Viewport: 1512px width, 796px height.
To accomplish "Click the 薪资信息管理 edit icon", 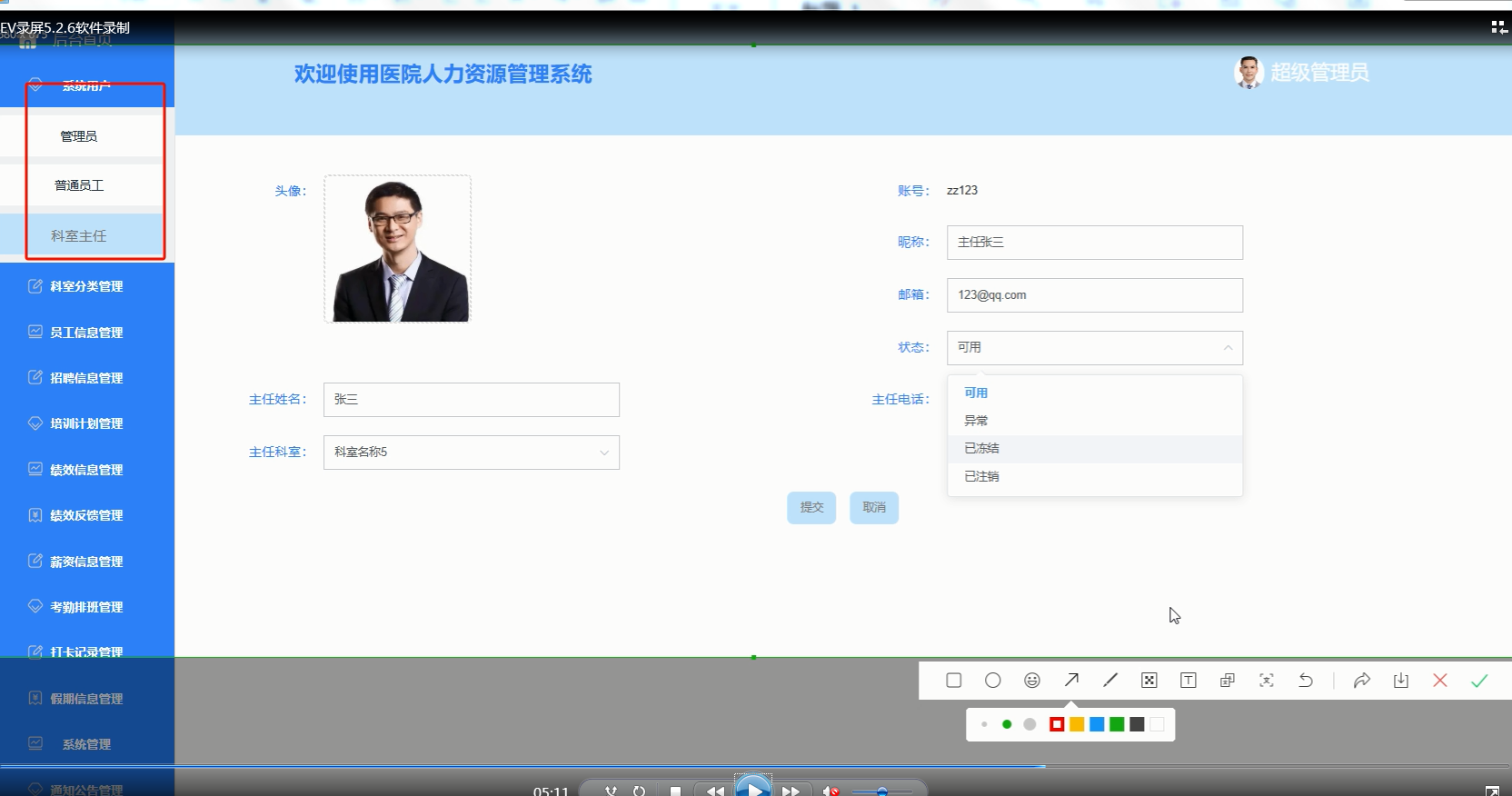I will point(35,561).
